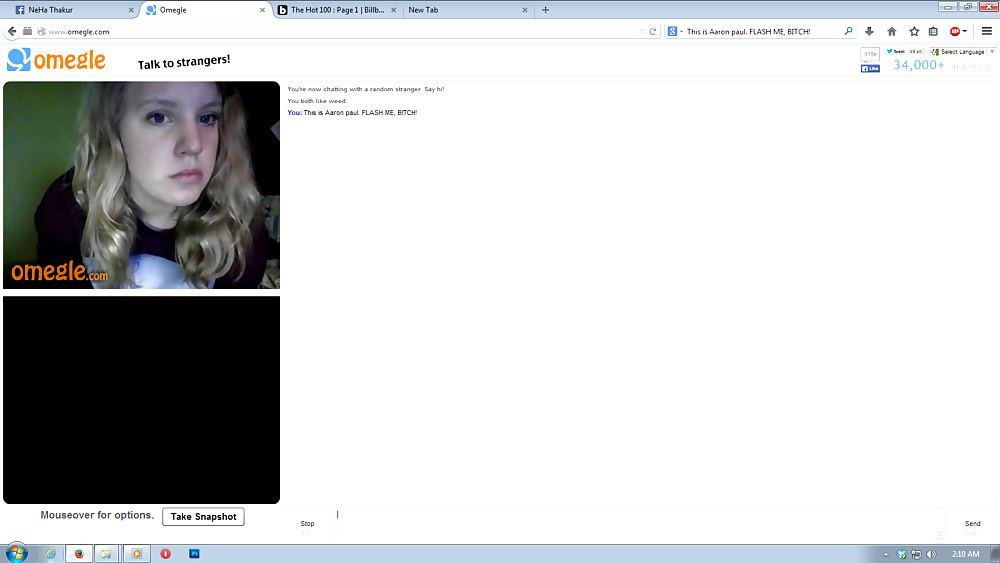Show URL history dropdown arrow

coord(642,31)
